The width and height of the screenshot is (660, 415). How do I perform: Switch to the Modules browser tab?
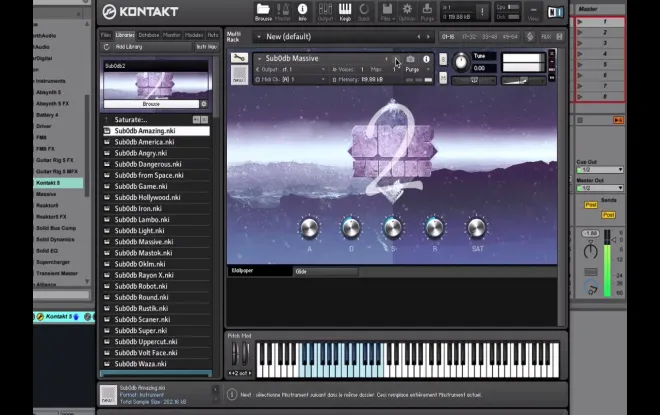pos(194,35)
